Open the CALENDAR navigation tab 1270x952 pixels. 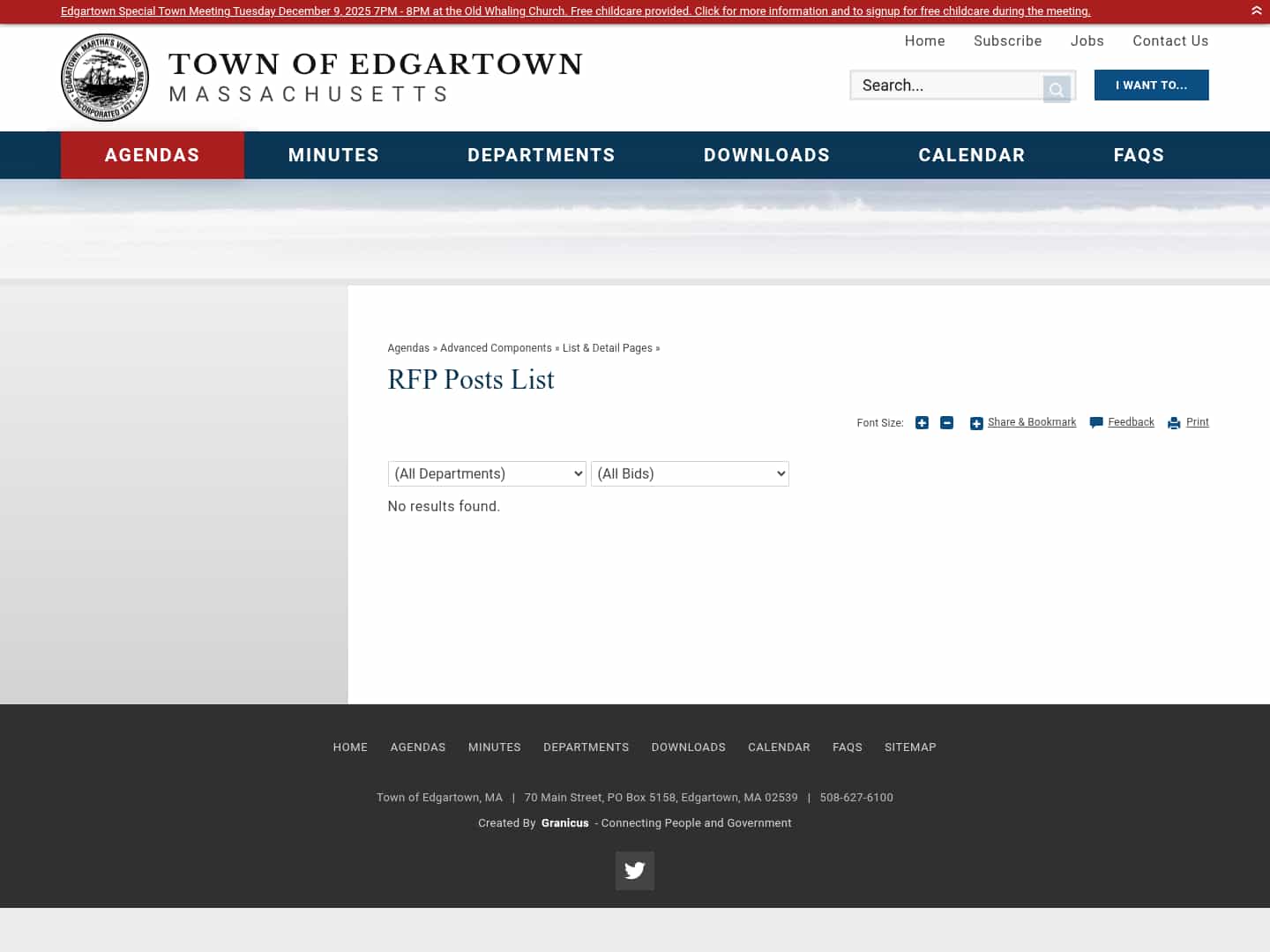(972, 155)
